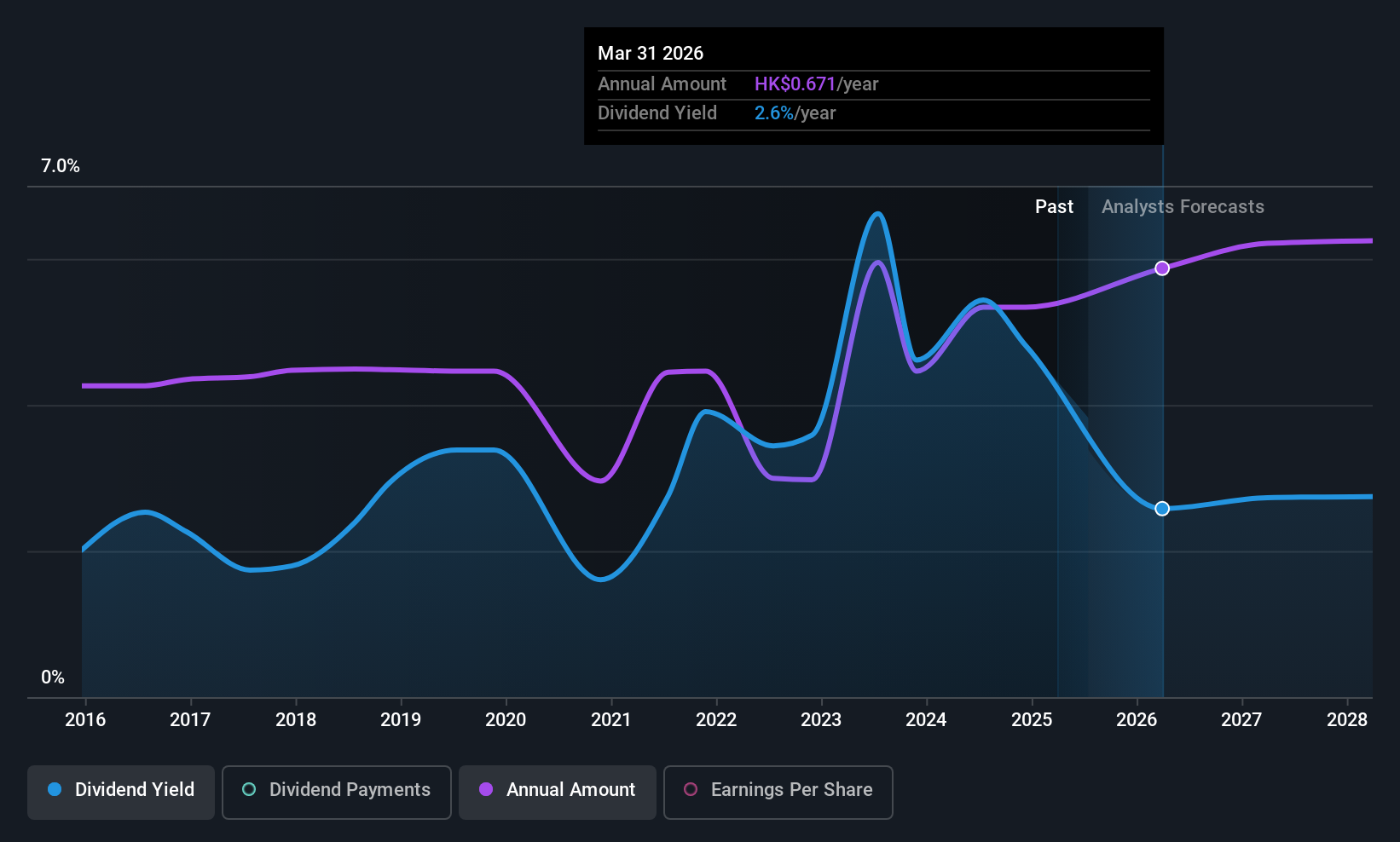Image resolution: width=1400 pixels, height=842 pixels.
Task: Toggle the Dividend Payments legend button
Action: pyautogui.click(x=337, y=792)
